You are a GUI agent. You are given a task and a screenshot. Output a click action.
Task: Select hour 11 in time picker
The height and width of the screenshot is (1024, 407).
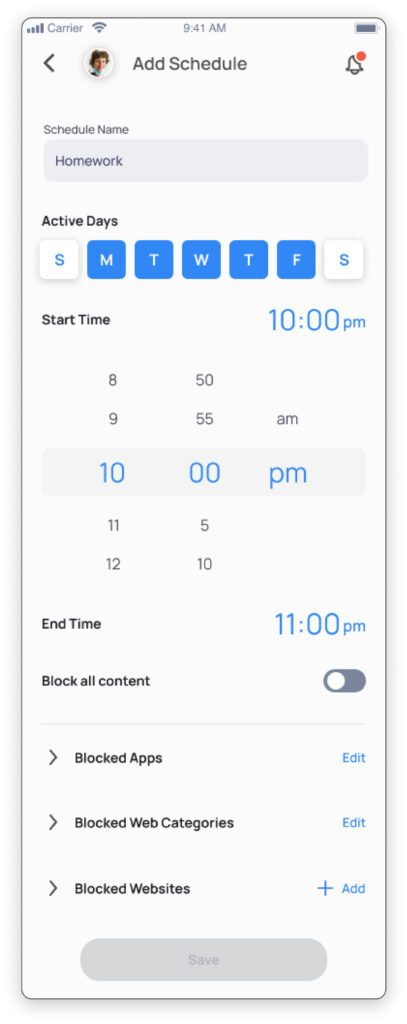click(113, 526)
